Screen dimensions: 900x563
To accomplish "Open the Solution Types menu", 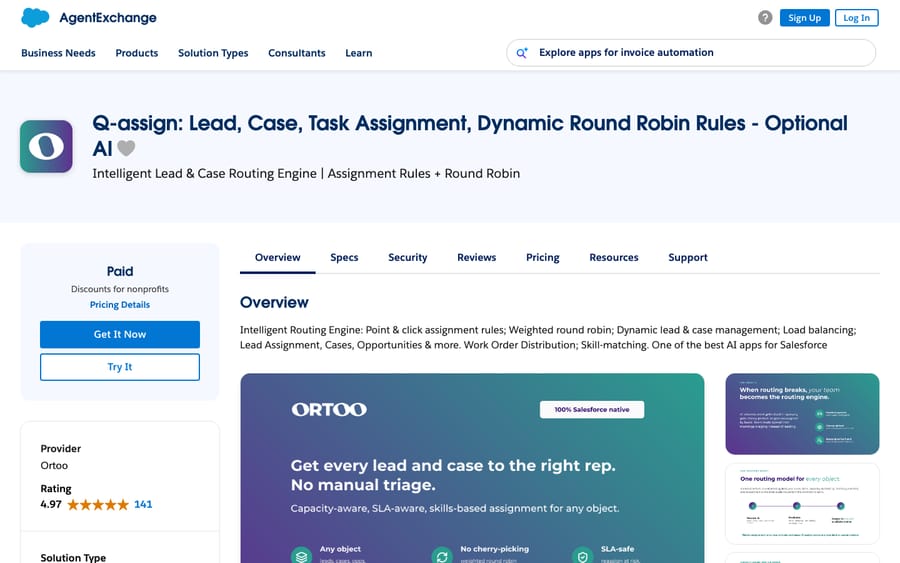I will pyautogui.click(x=213, y=53).
